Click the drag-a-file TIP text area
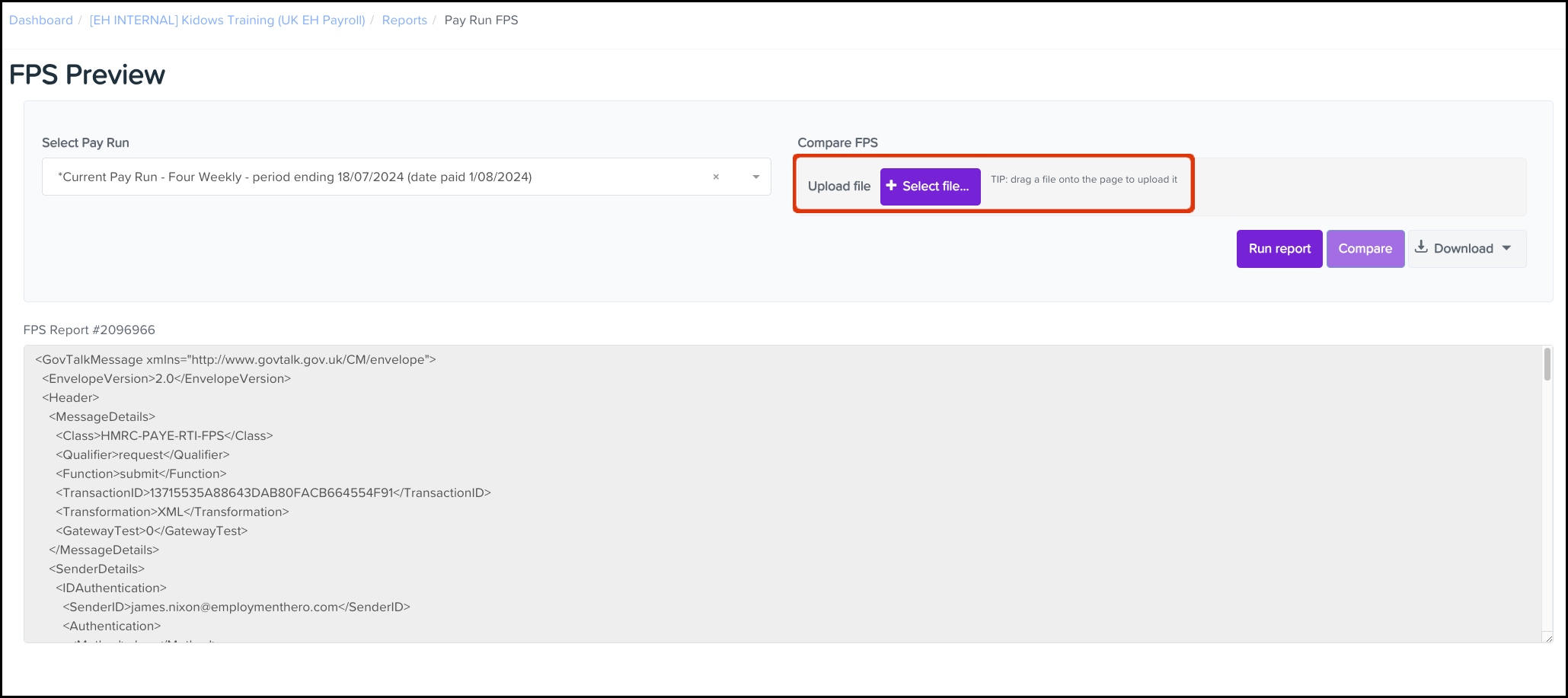This screenshot has height=698, width=1568. coord(1084,180)
